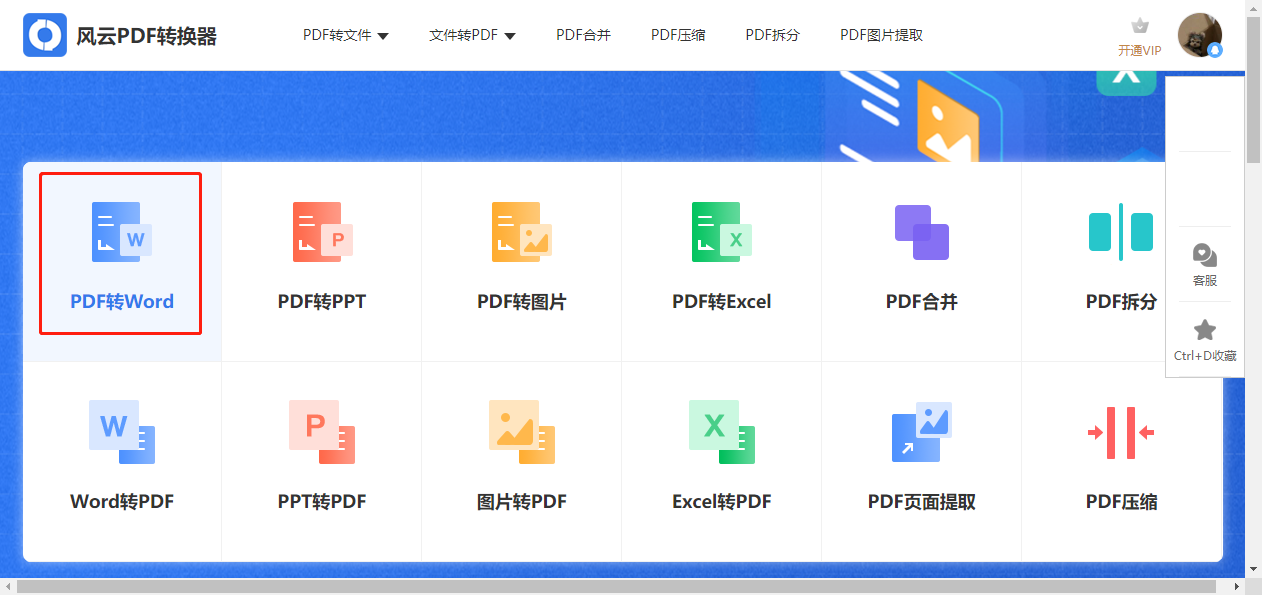Click the PDF页面提取 label text
Viewport: 1262px width, 595px height.
click(x=922, y=501)
